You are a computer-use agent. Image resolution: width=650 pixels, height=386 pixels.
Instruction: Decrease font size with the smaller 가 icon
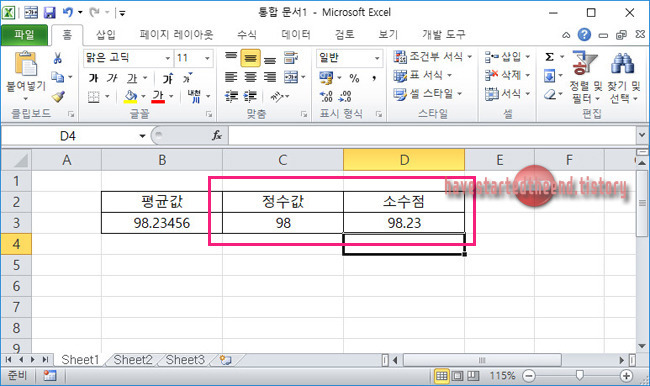tap(187, 78)
